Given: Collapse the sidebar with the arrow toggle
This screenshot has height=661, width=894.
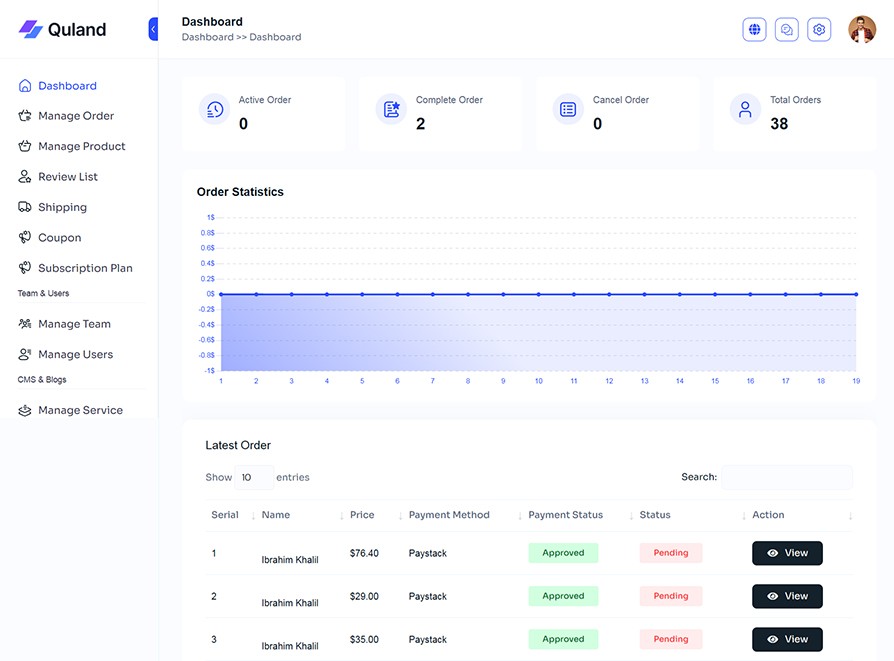Looking at the screenshot, I should pyautogui.click(x=153, y=30).
